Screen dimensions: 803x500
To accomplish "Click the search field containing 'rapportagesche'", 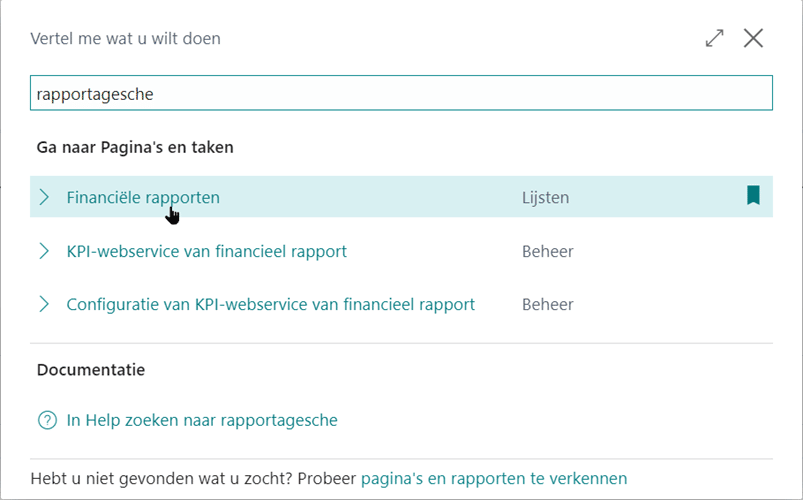I will 401,94.
